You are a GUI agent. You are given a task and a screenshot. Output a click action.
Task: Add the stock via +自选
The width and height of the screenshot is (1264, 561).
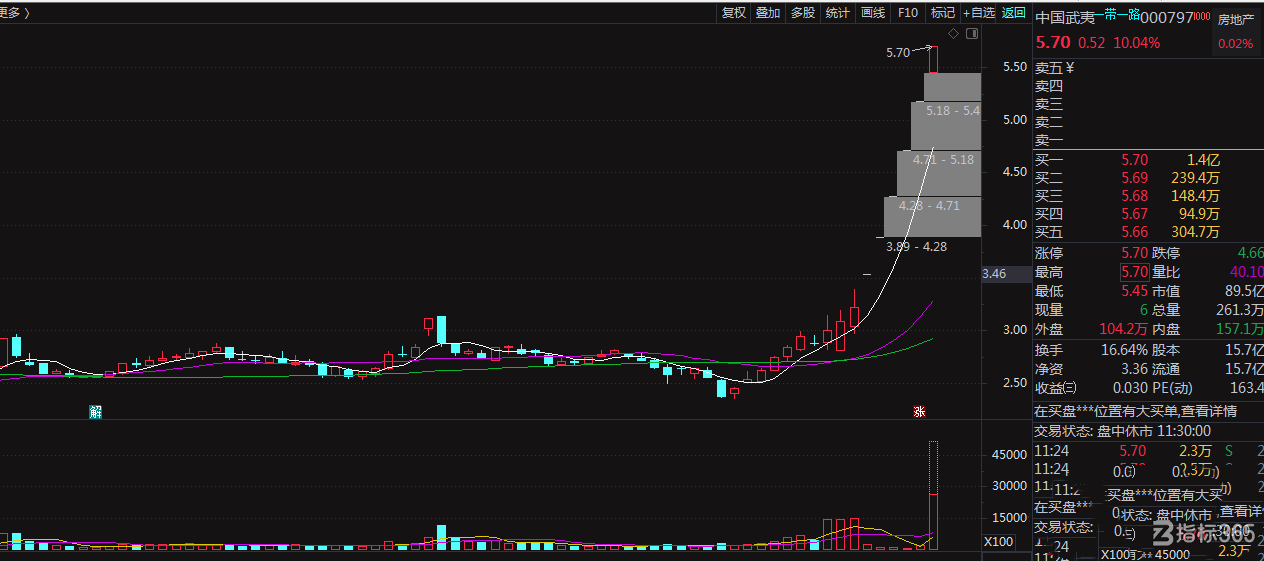(x=979, y=13)
